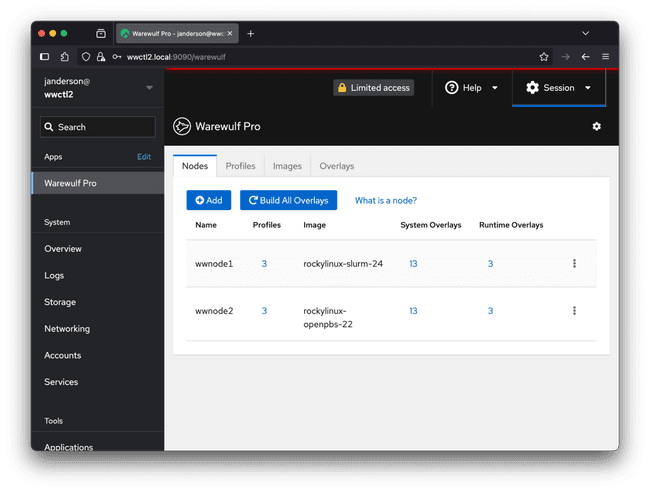This screenshot has width=650, height=492.
Task: Switch to the Profiles tab
Action: coord(240,166)
